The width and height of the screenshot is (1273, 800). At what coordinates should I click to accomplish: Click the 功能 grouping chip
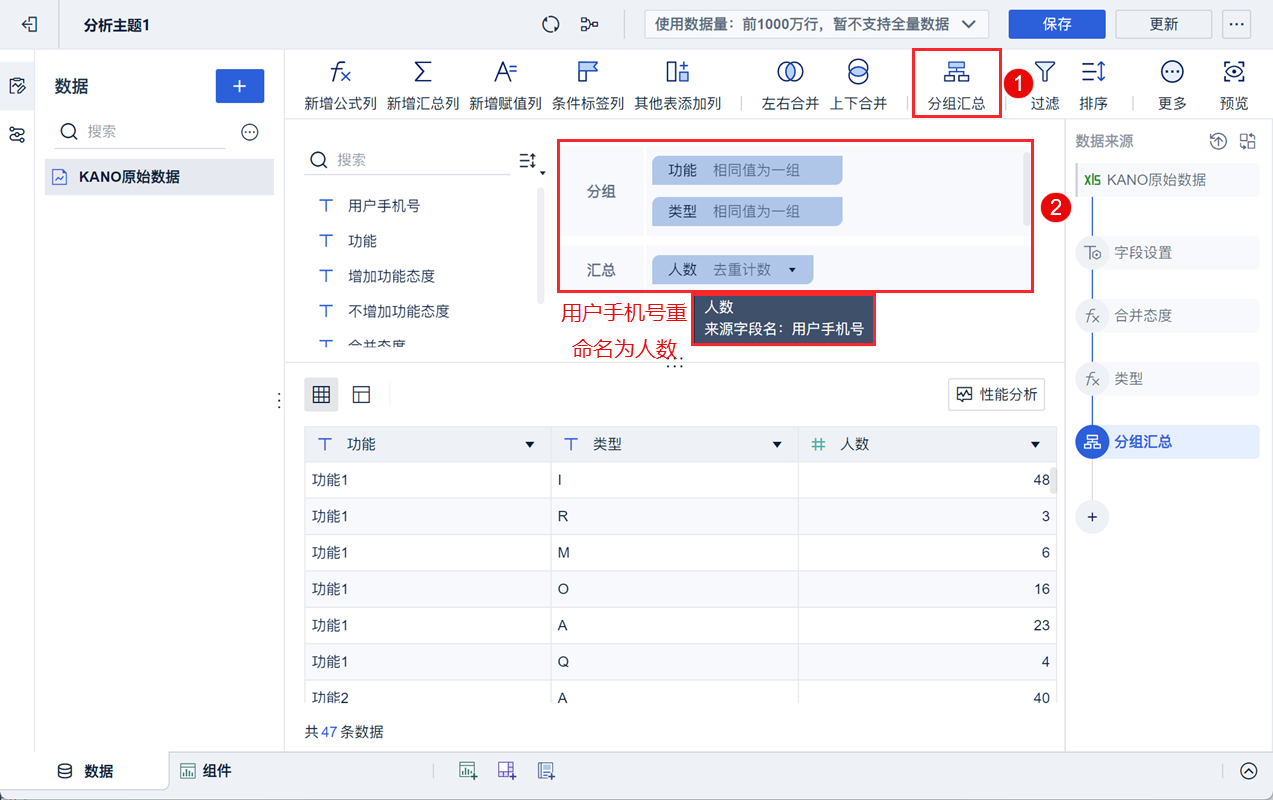[x=747, y=170]
